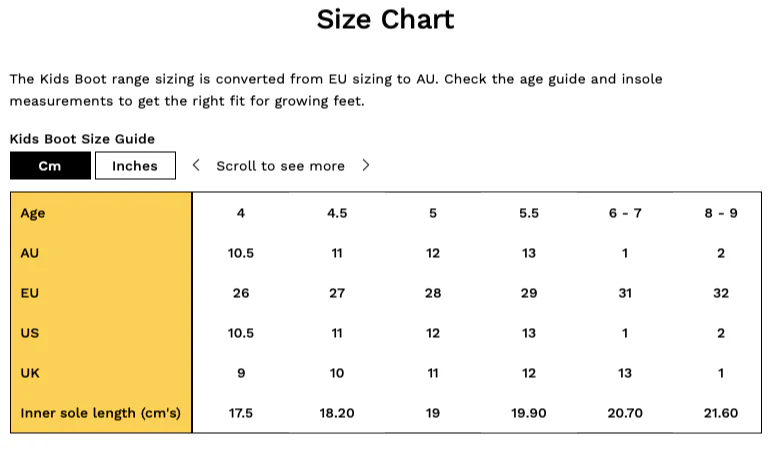Click the 'Scroll to see more' text
This screenshot has width=776, height=452.
coord(281,166)
